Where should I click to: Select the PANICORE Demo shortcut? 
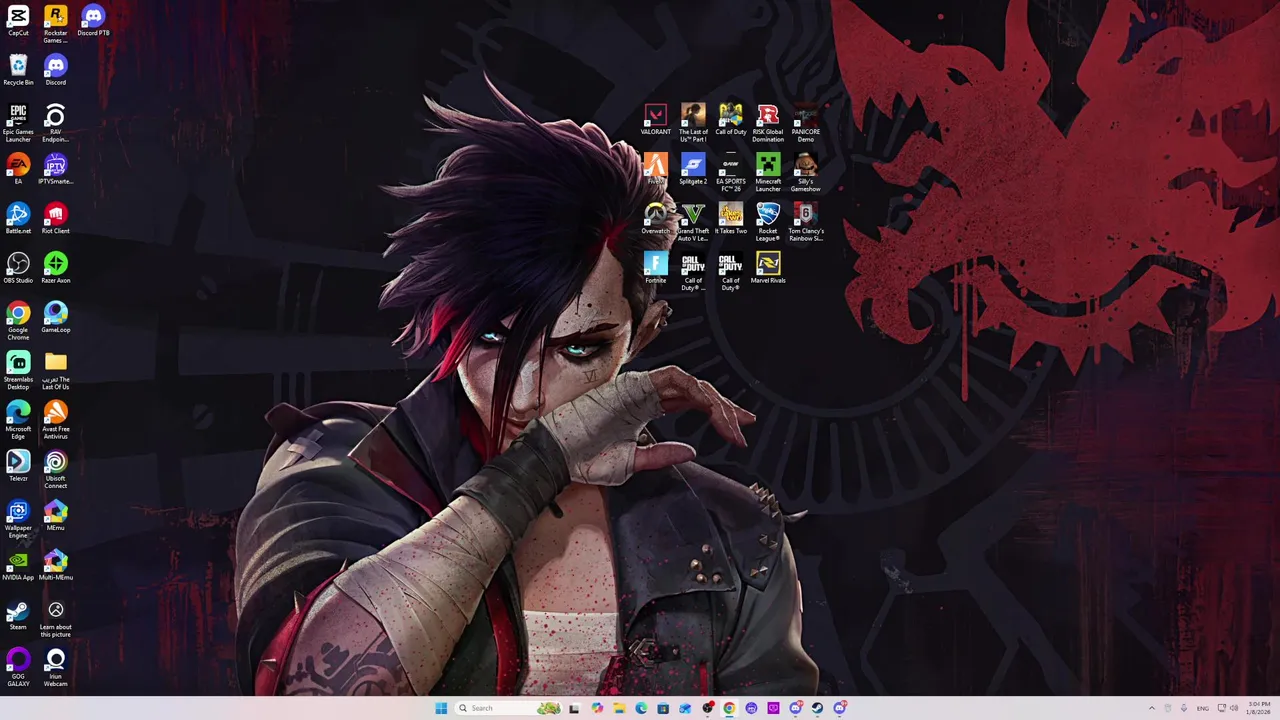click(x=806, y=123)
